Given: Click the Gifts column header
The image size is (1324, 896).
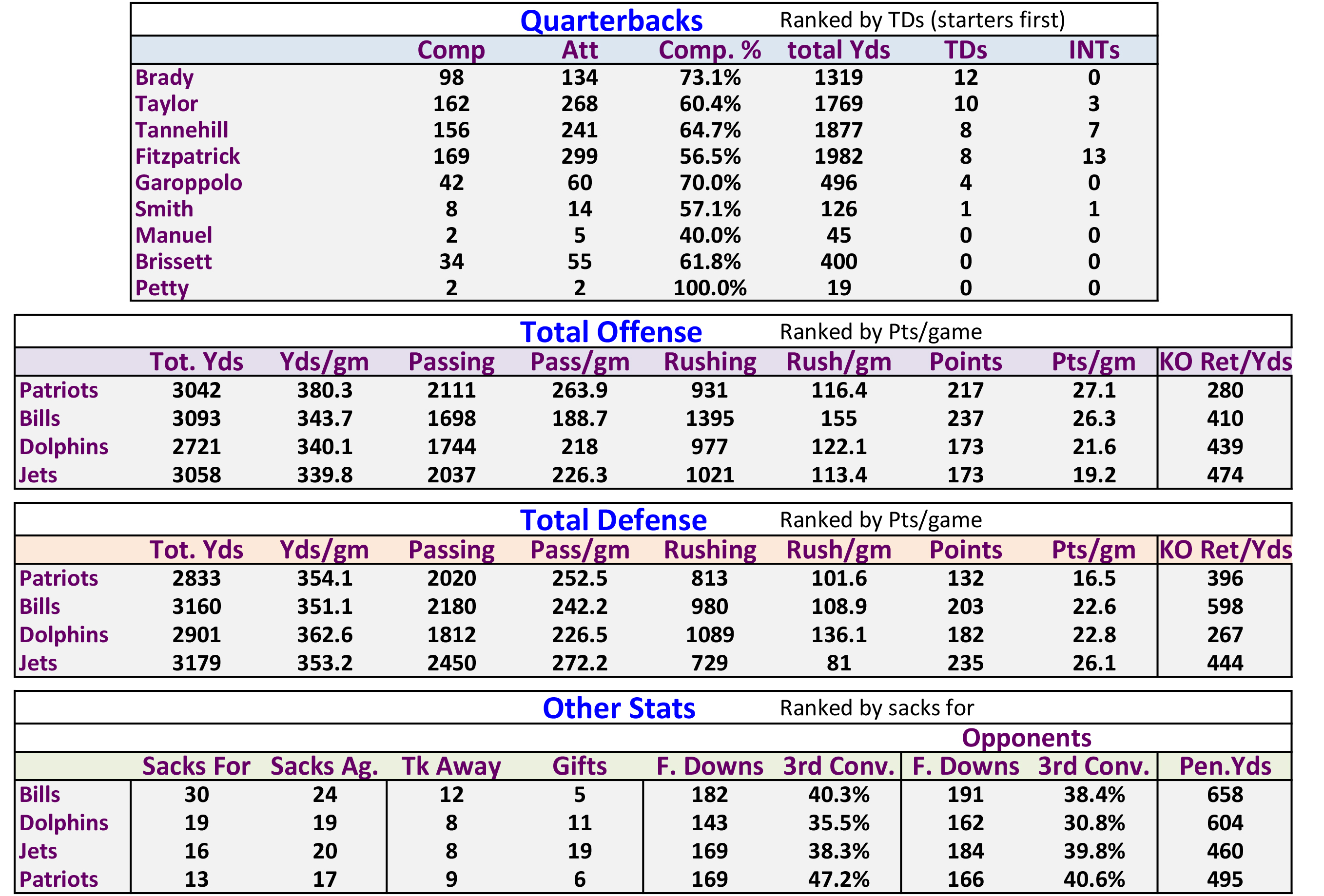Looking at the screenshot, I should click(580, 765).
